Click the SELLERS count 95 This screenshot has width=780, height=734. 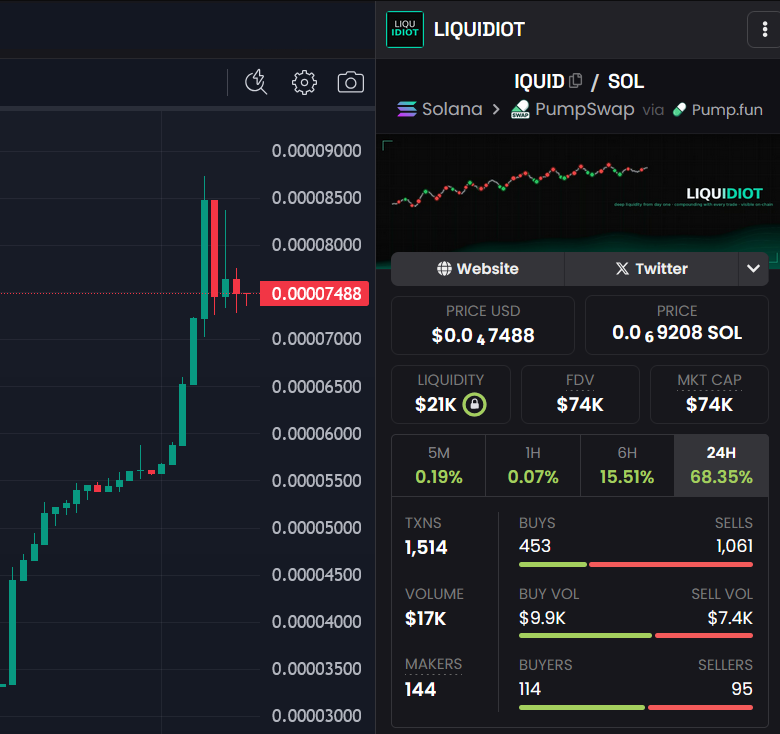(742, 689)
